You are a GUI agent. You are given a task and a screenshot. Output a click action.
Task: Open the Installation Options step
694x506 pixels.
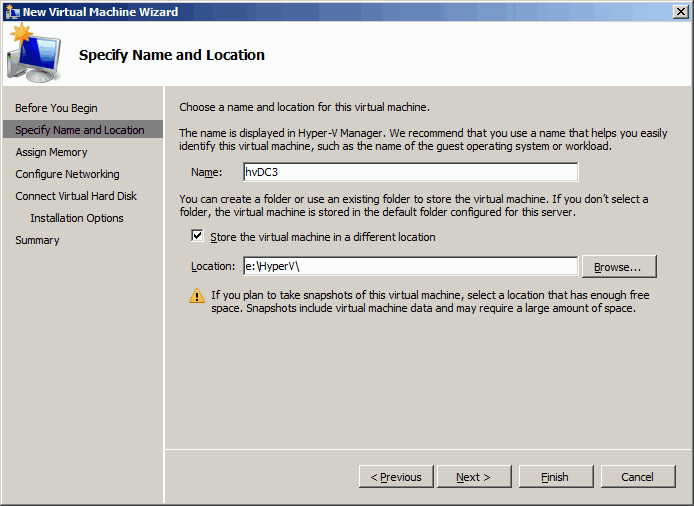pos(77,218)
